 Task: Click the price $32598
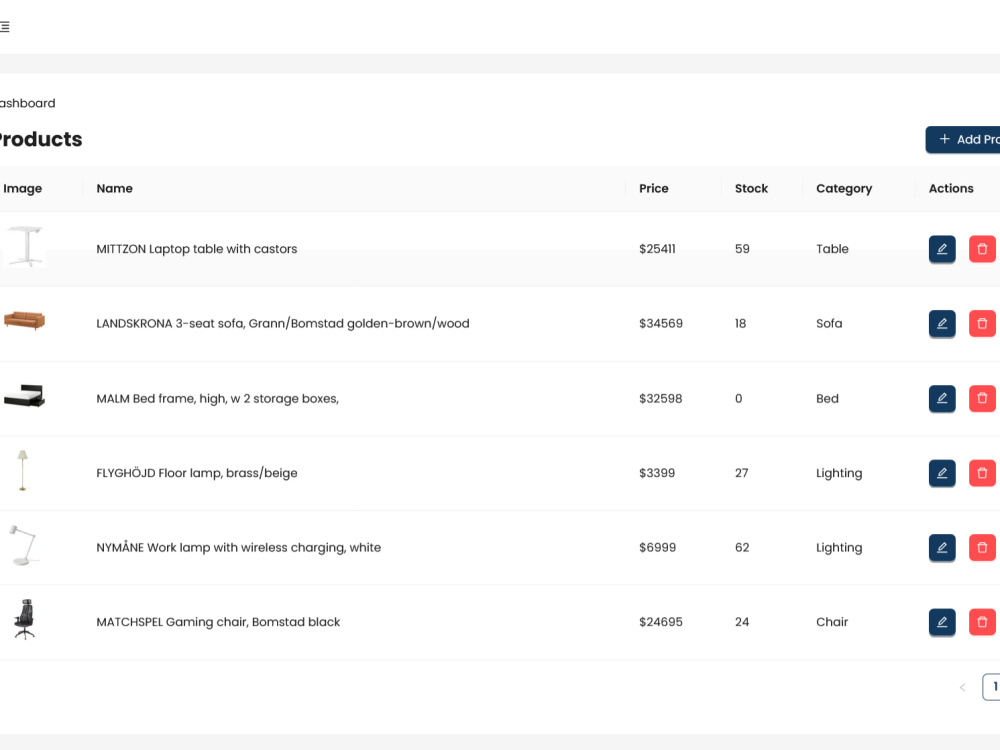click(x=661, y=399)
